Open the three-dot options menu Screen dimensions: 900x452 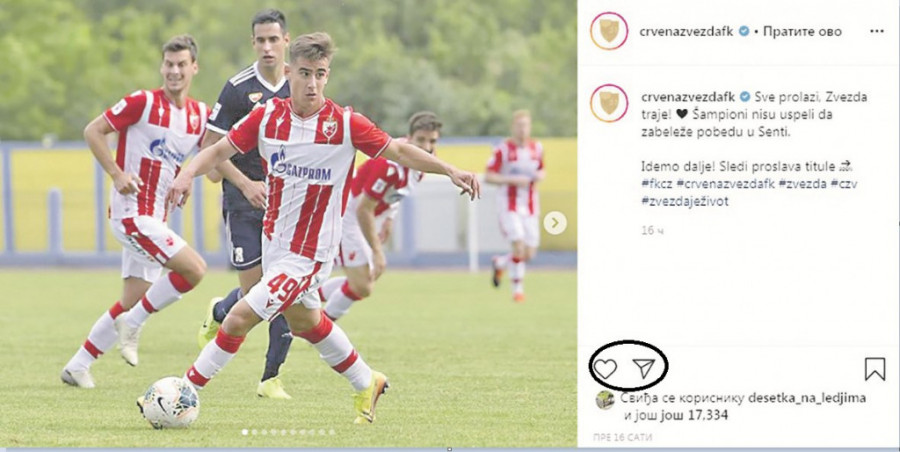pos(876,31)
